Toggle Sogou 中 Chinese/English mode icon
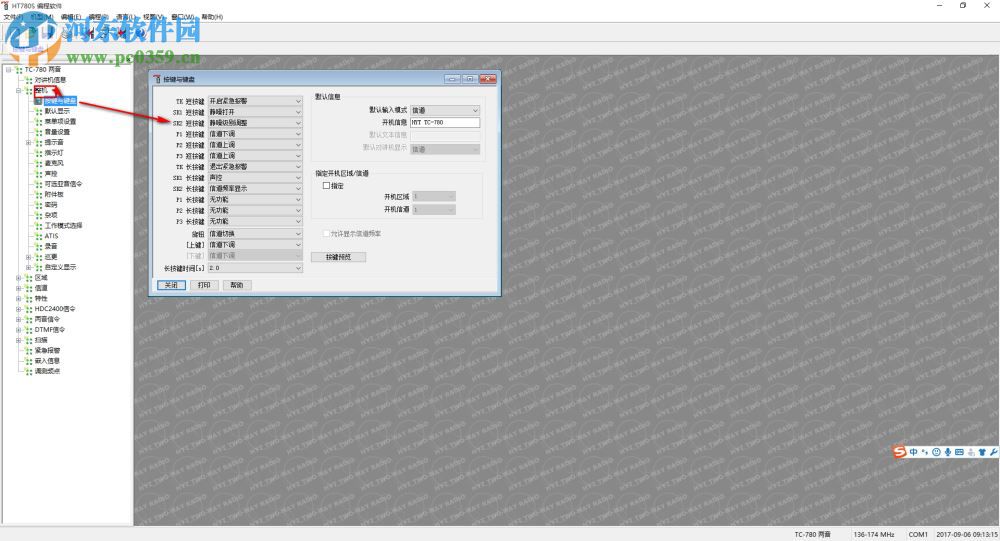The image size is (1000, 541). (913, 452)
